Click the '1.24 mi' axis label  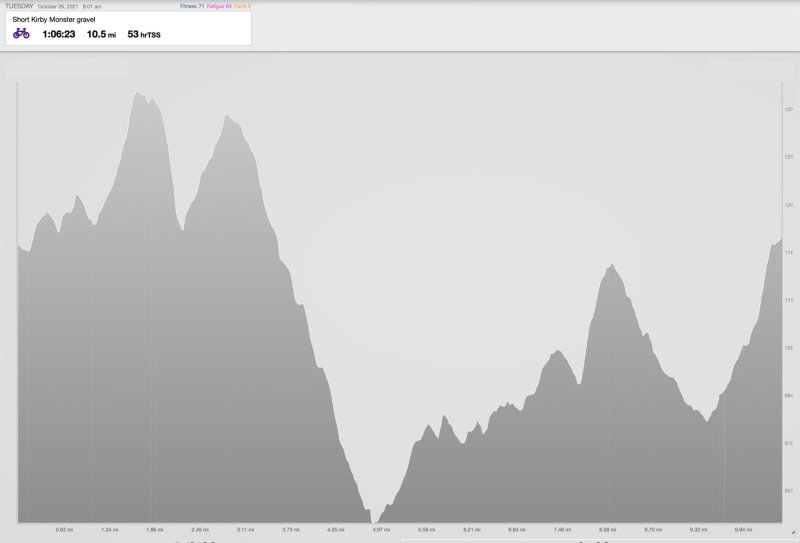tap(110, 530)
